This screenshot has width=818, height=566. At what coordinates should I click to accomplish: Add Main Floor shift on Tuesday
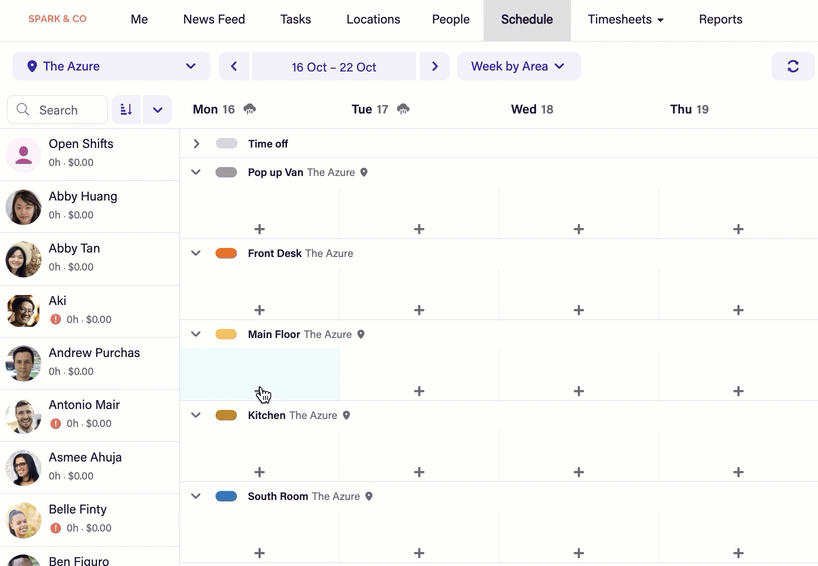tap(419, 391)
